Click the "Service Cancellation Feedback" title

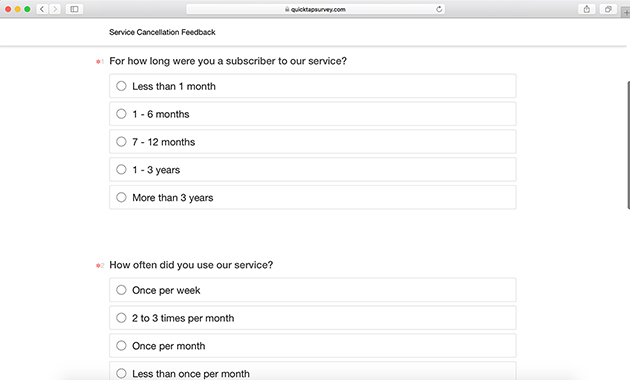162,32
